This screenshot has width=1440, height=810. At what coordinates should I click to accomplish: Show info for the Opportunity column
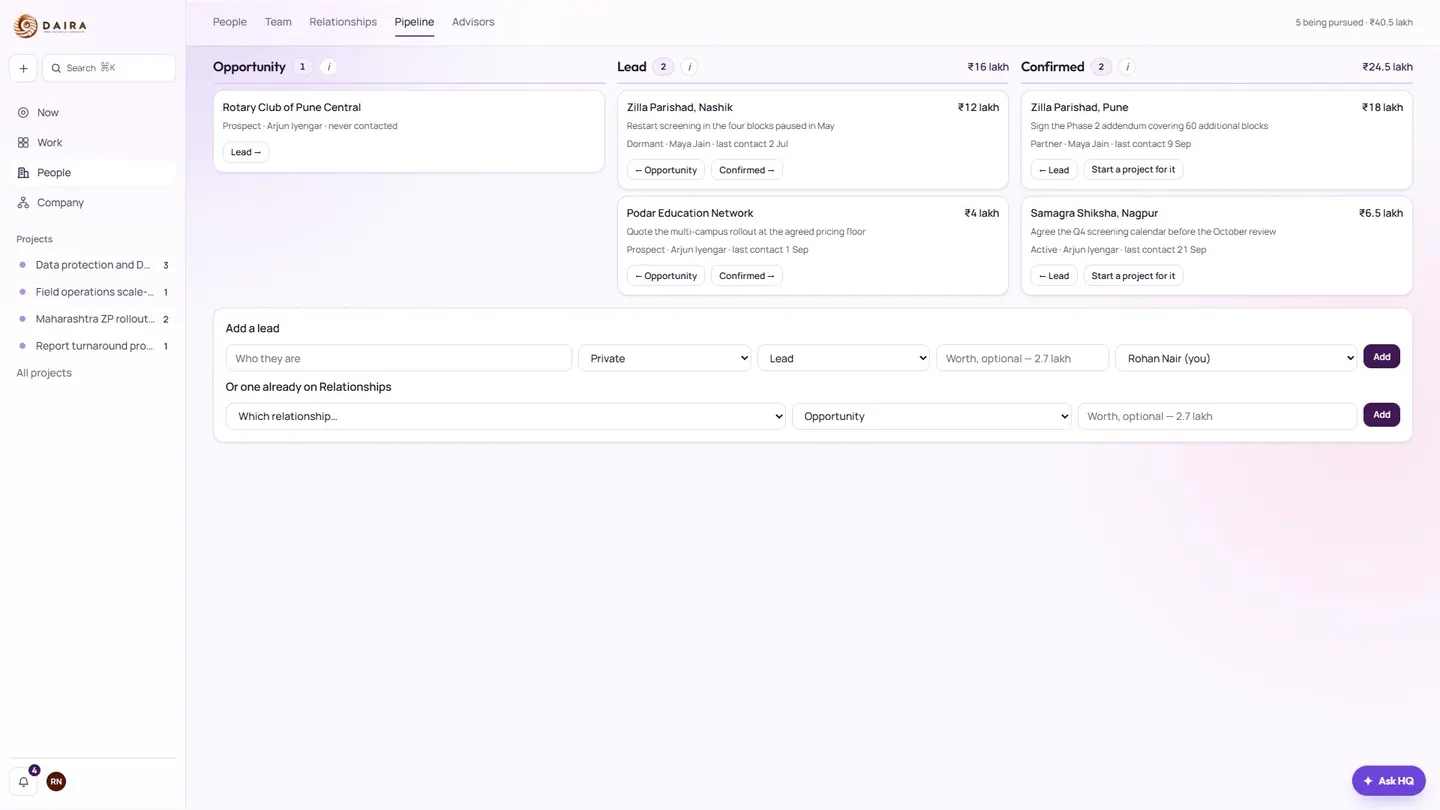(328, 67)
